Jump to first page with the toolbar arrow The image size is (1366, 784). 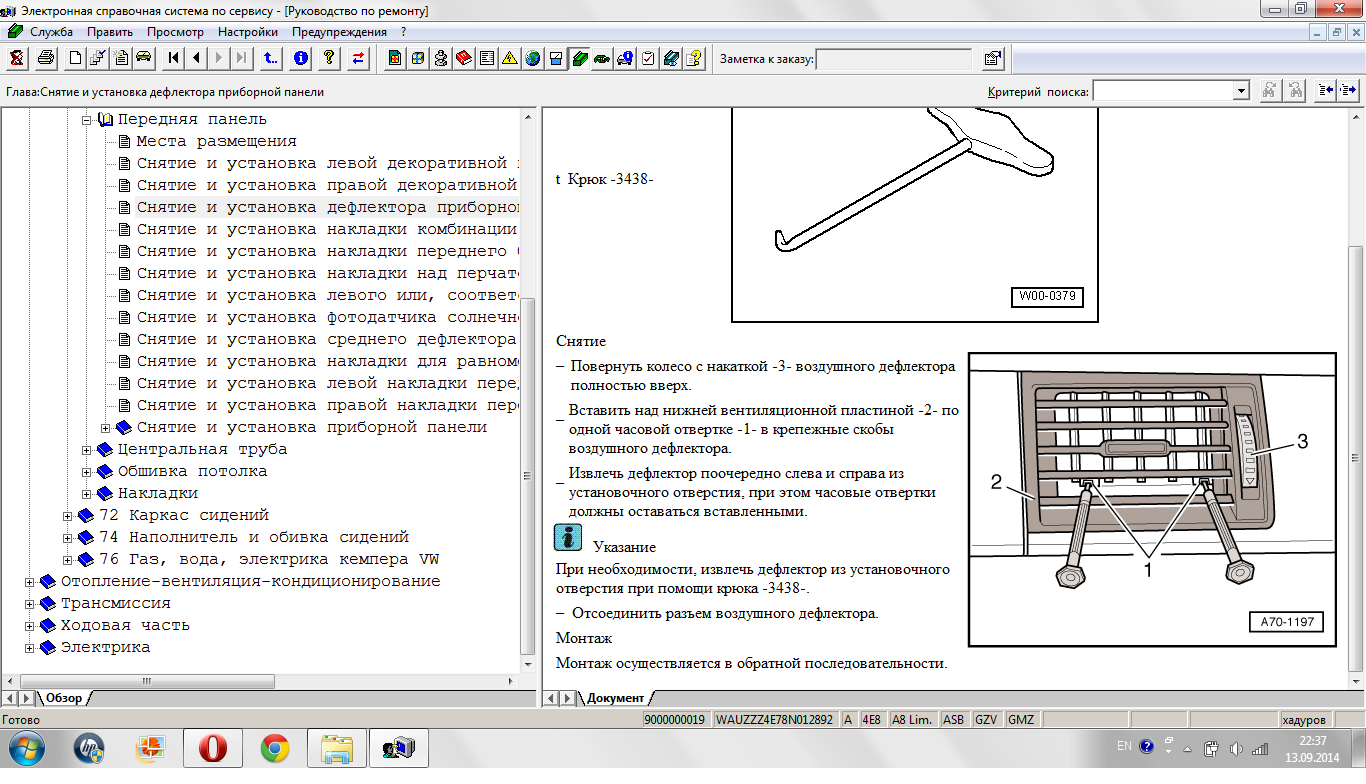[x=174, y=58]
